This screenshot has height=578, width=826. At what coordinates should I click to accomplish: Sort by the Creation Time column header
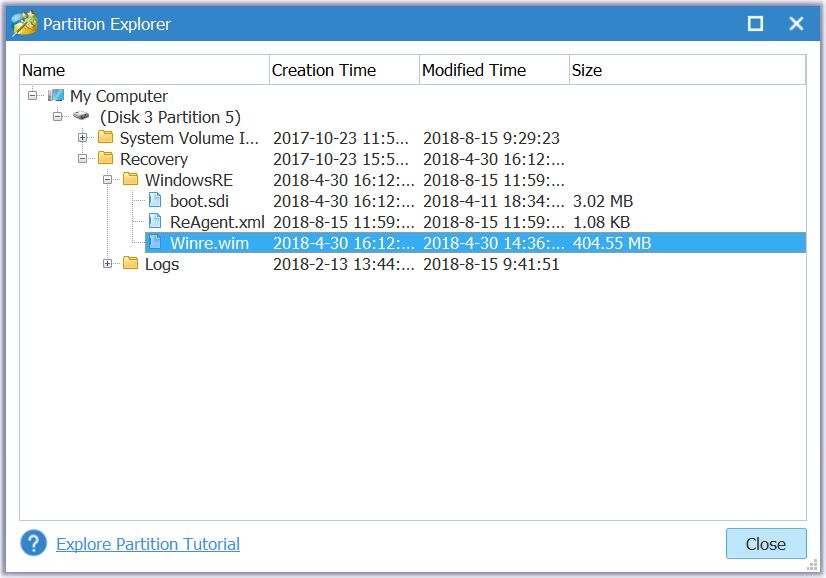point(345,70)
